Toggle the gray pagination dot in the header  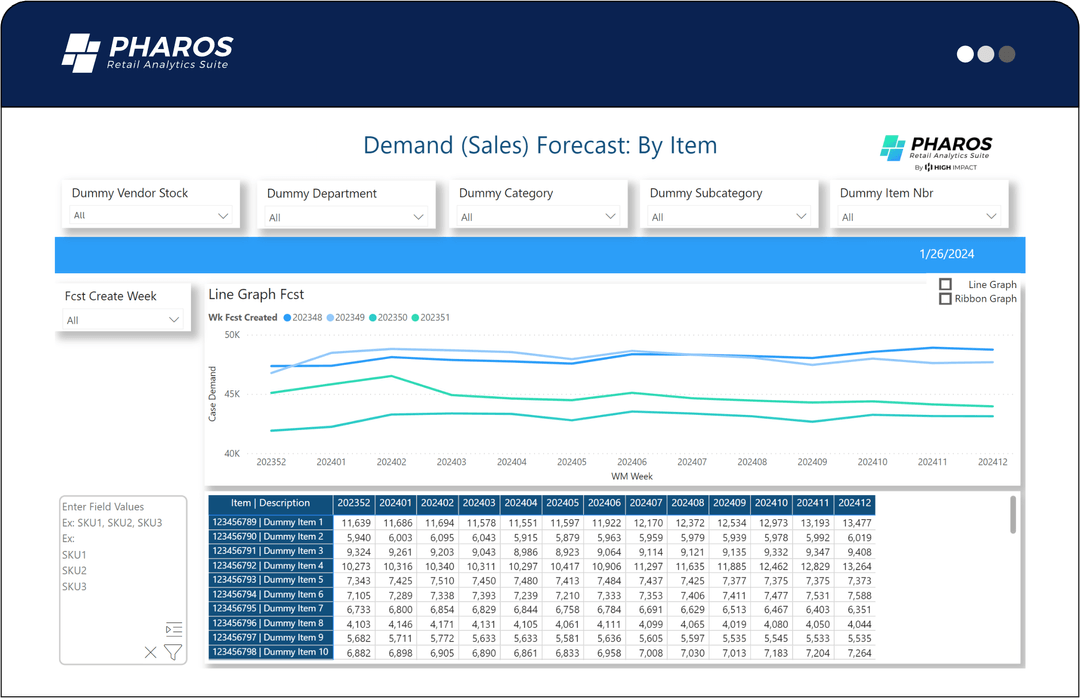pyautogui.click(x=1005, y=54)
